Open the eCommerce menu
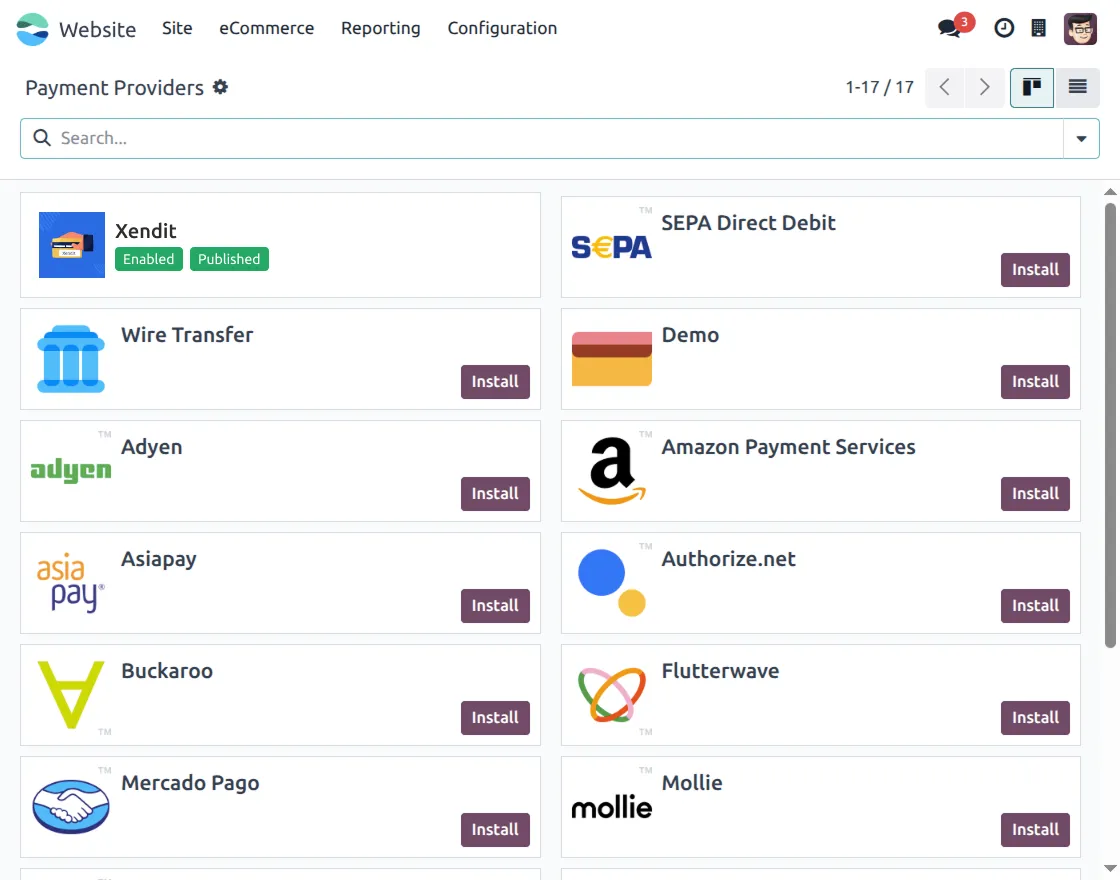1120x880 pixels. [266, 28]
